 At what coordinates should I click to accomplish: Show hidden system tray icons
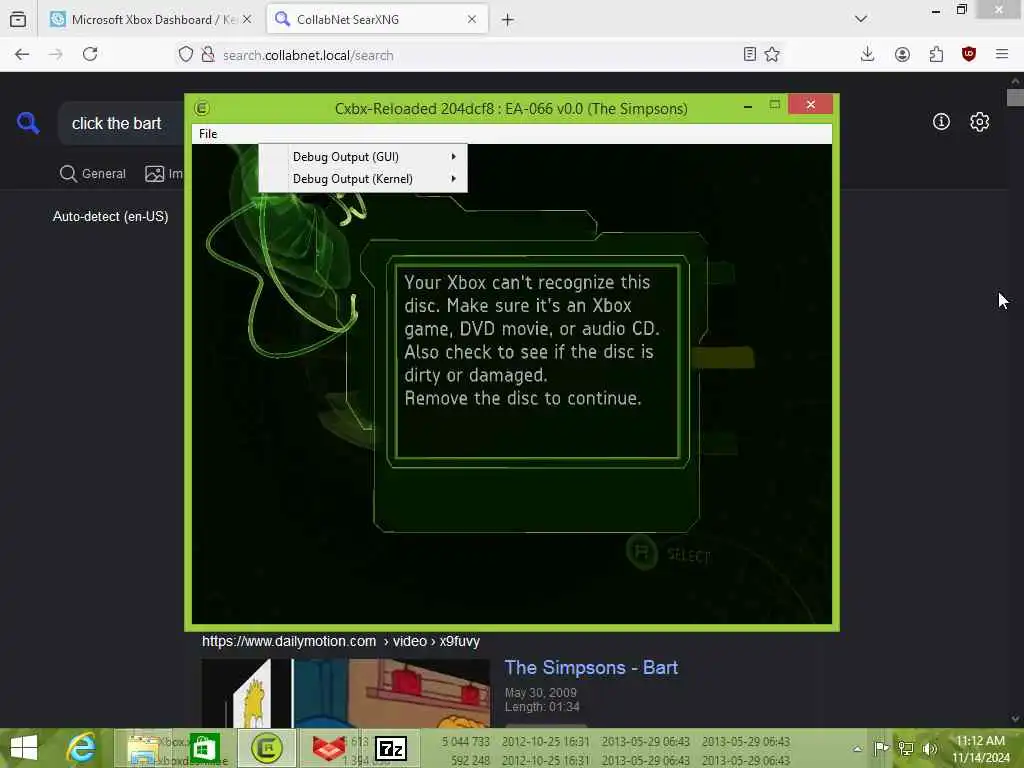coord(857,749)
